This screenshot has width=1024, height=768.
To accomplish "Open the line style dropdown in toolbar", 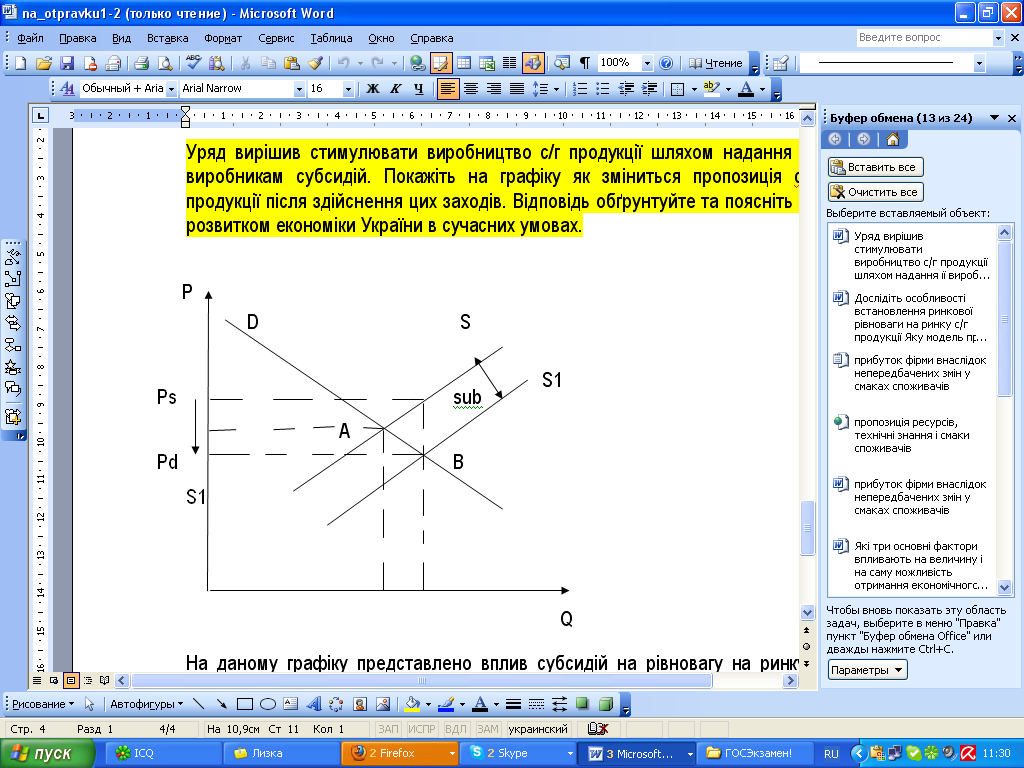I will [x=979, y=63].
